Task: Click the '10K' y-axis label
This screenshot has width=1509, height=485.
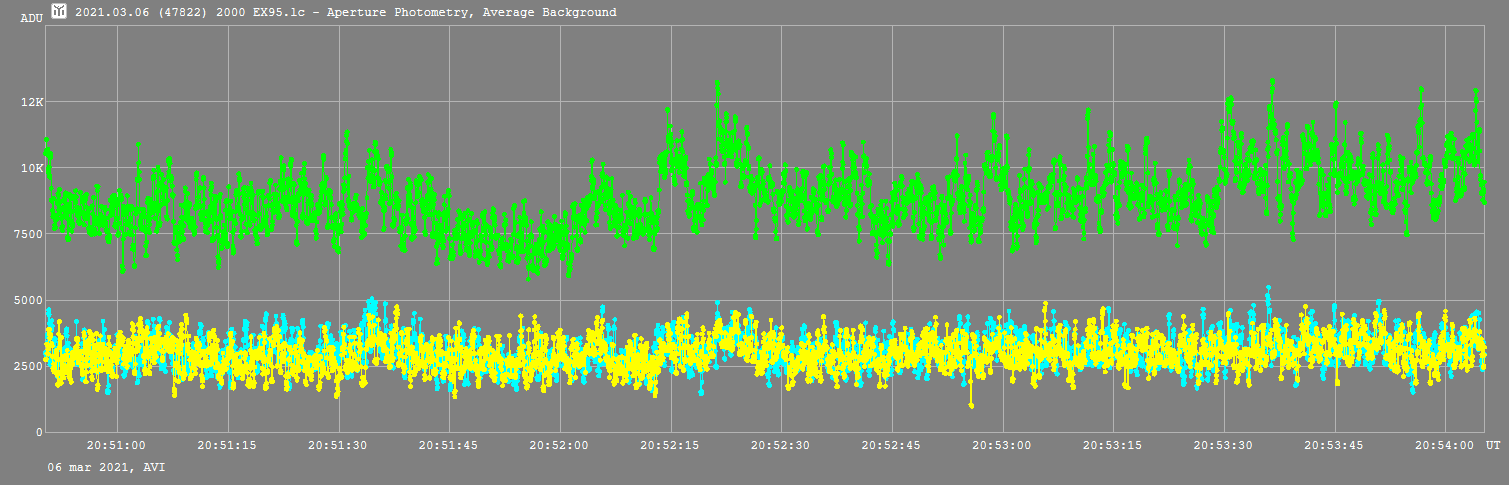Action: 32,168
